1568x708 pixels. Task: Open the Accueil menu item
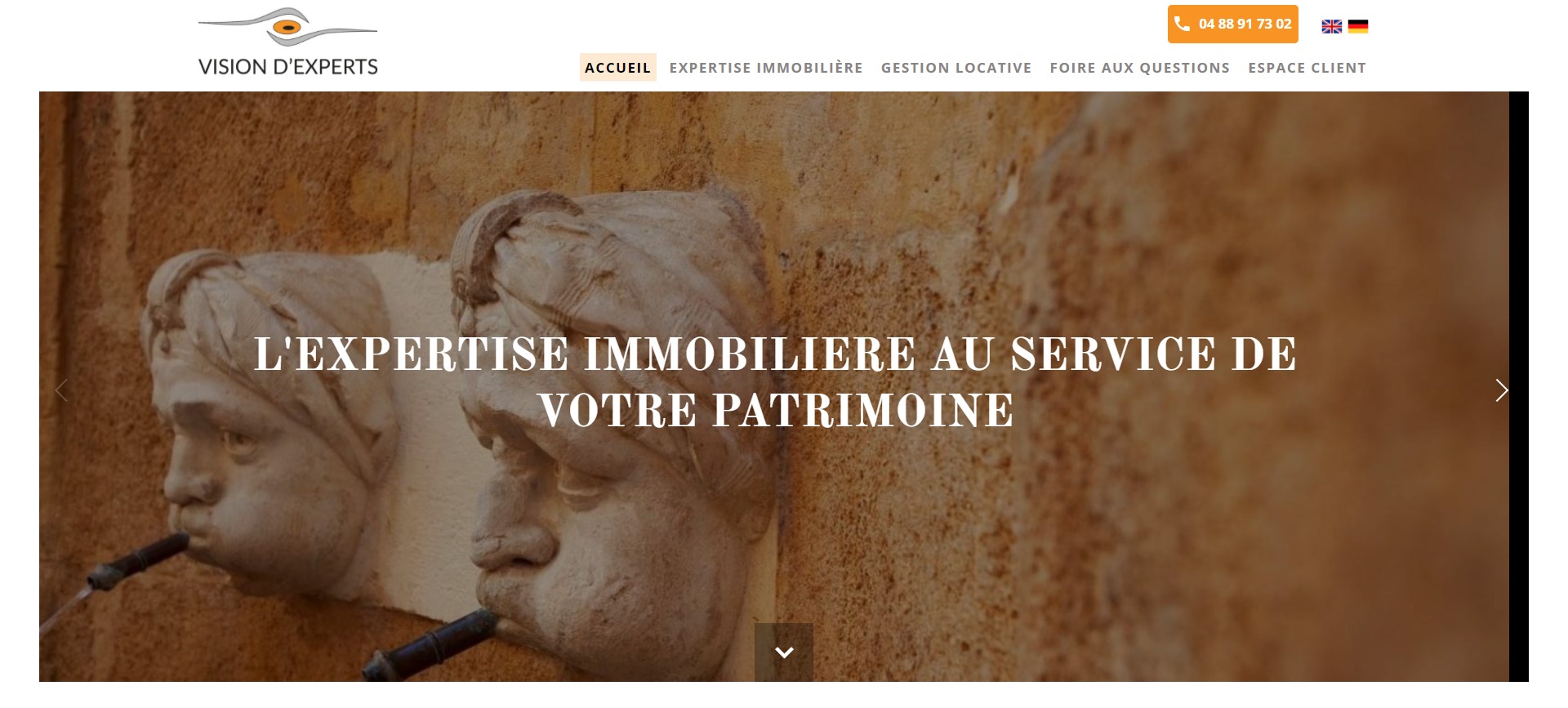coord(617,68)
